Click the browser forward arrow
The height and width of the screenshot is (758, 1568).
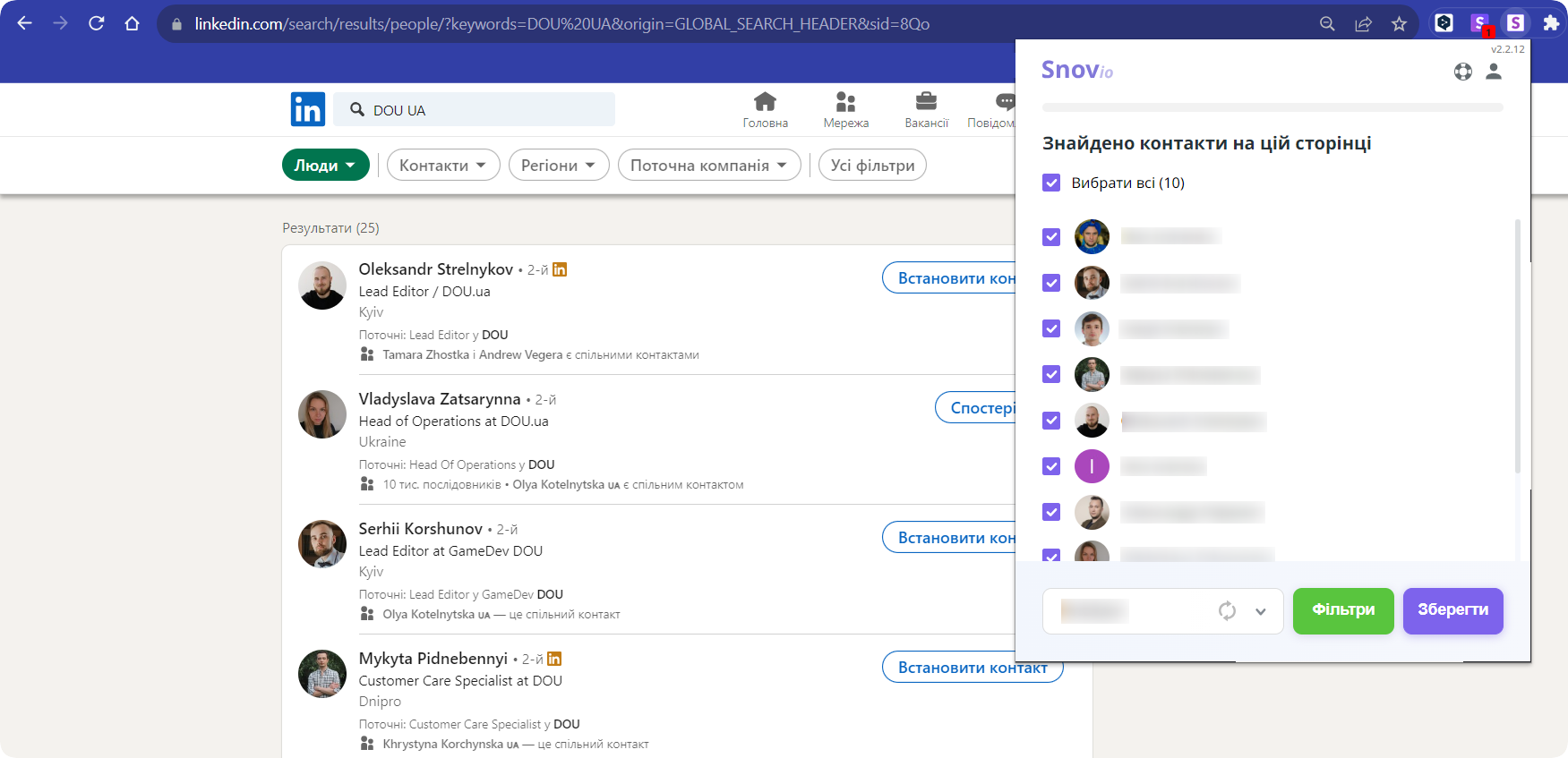pos(60,23)
